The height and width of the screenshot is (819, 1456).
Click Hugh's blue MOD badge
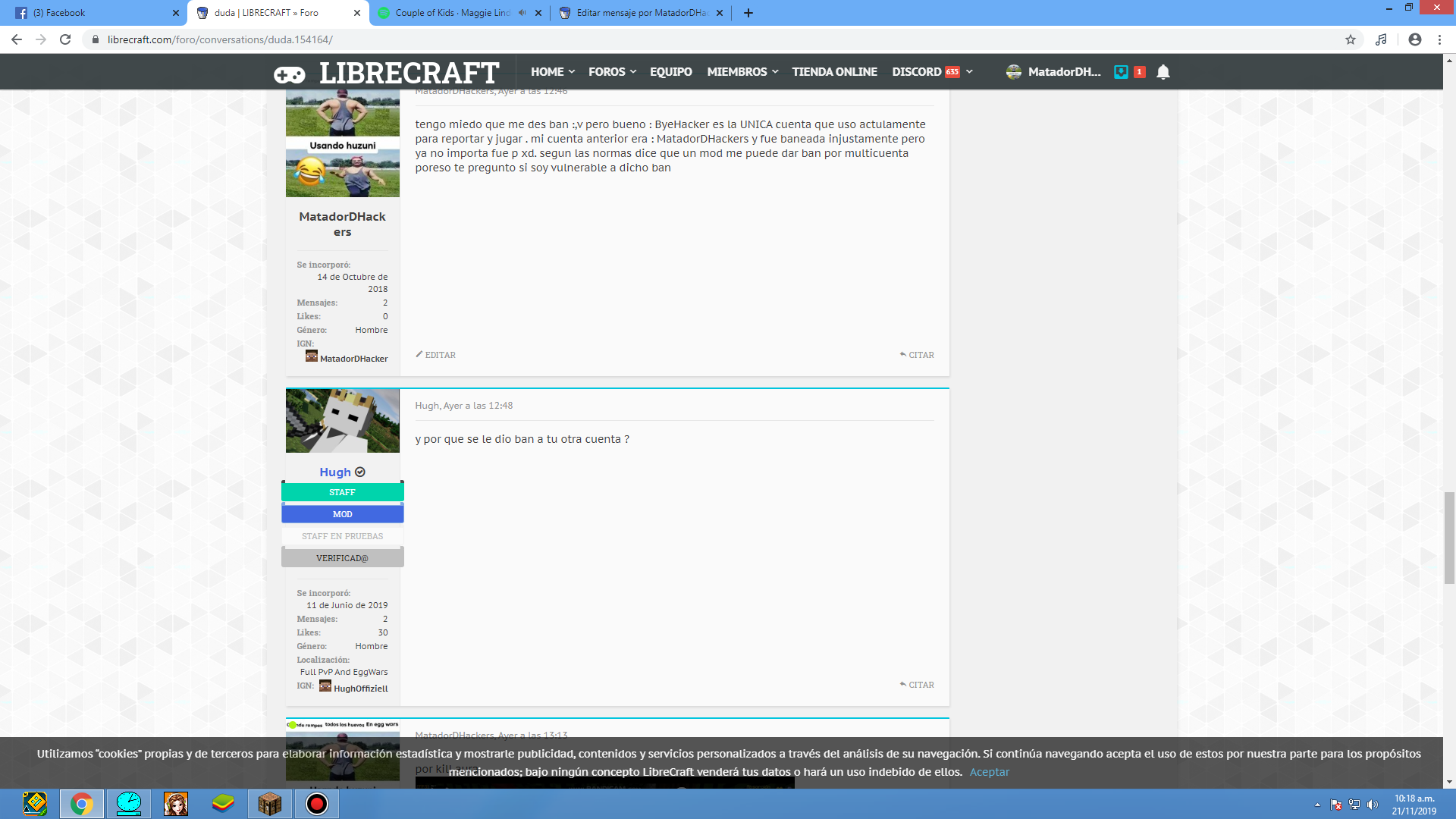click(342, 514)
